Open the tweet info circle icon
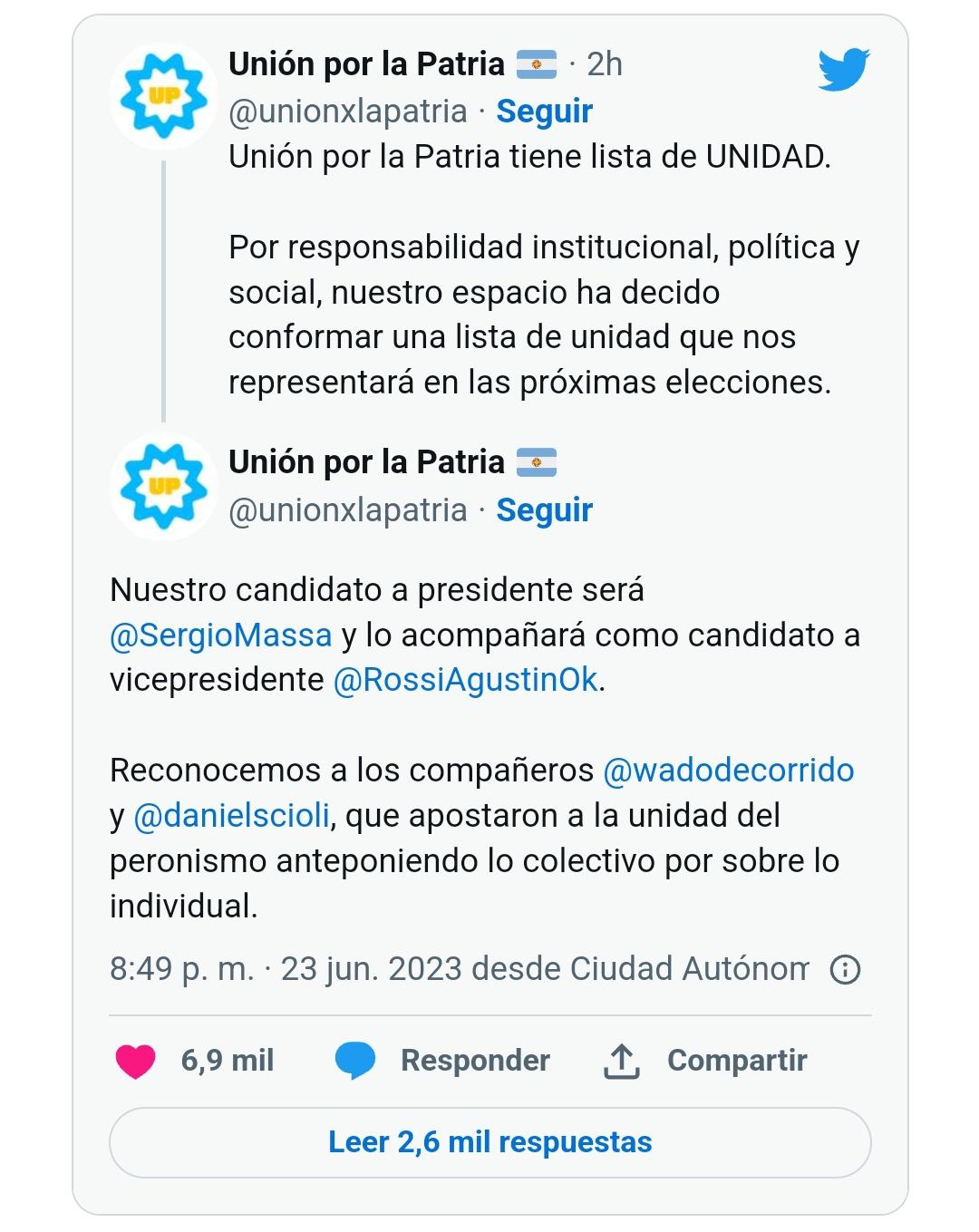This screenshot has width=979, height=1232. [x=845, y=970]
